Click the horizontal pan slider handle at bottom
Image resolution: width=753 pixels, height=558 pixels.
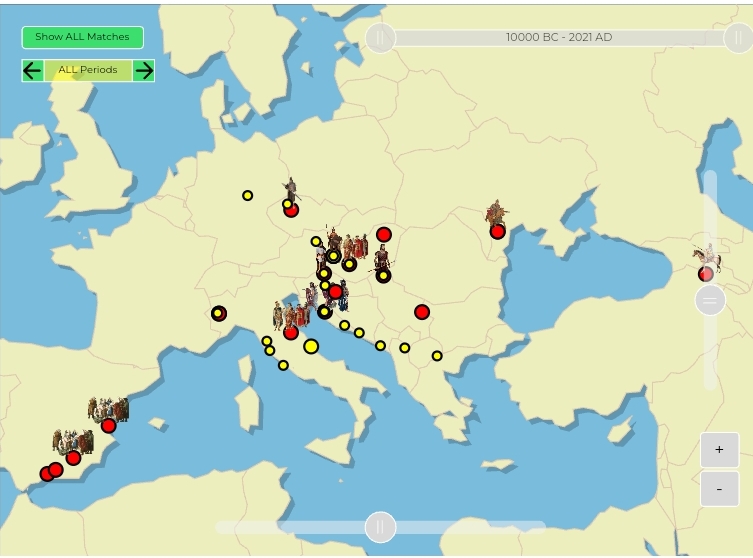coord(380,527)
